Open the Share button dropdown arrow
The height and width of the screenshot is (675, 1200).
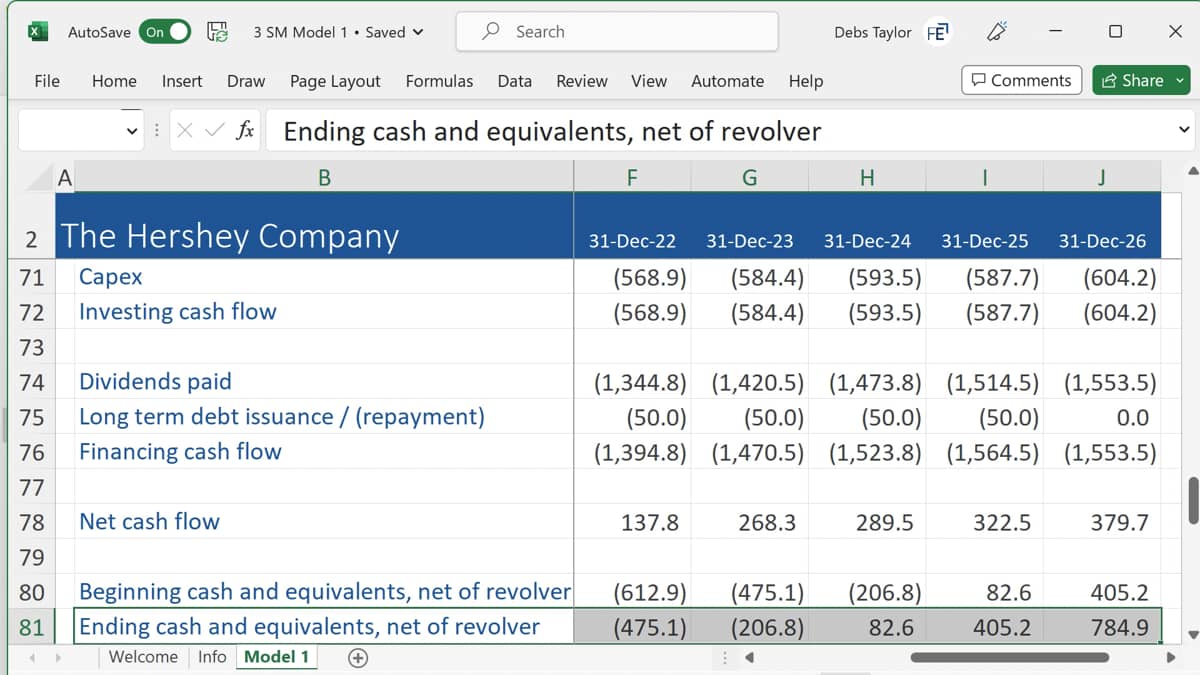click(x=1179, y=80)
